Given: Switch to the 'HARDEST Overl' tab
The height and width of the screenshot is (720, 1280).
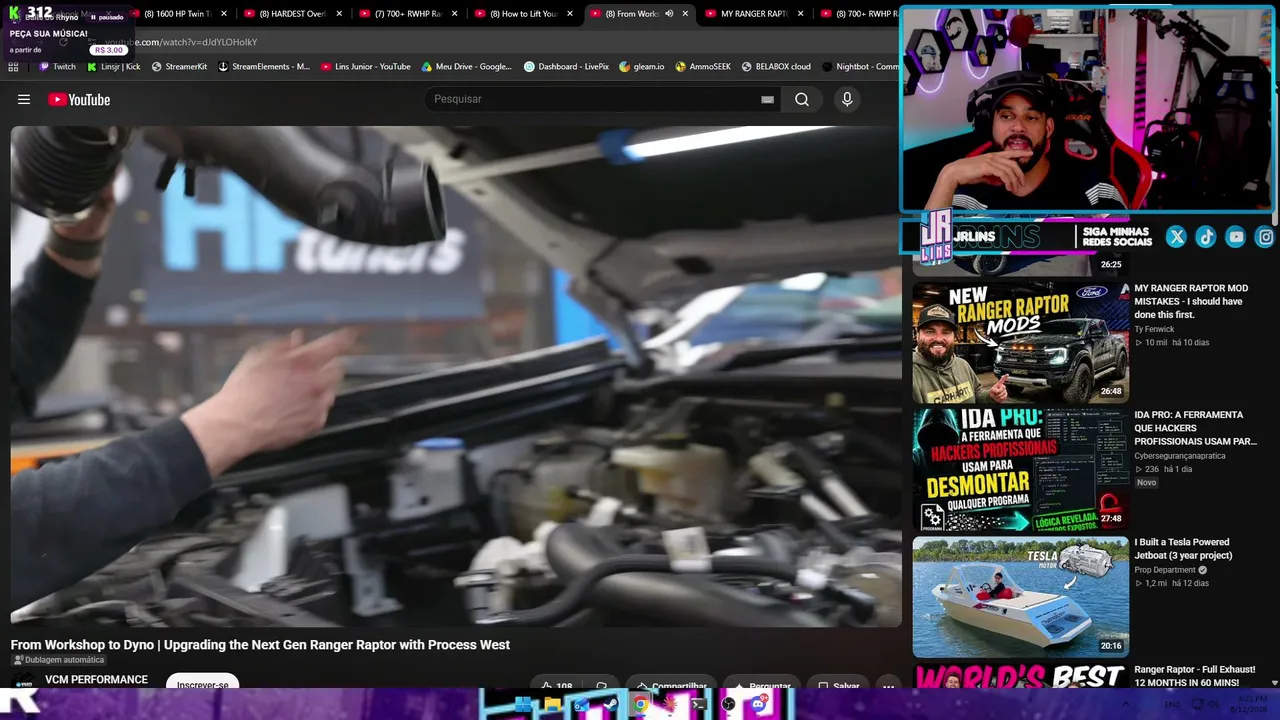Looking at the screenshot, I should coord(293,14).
